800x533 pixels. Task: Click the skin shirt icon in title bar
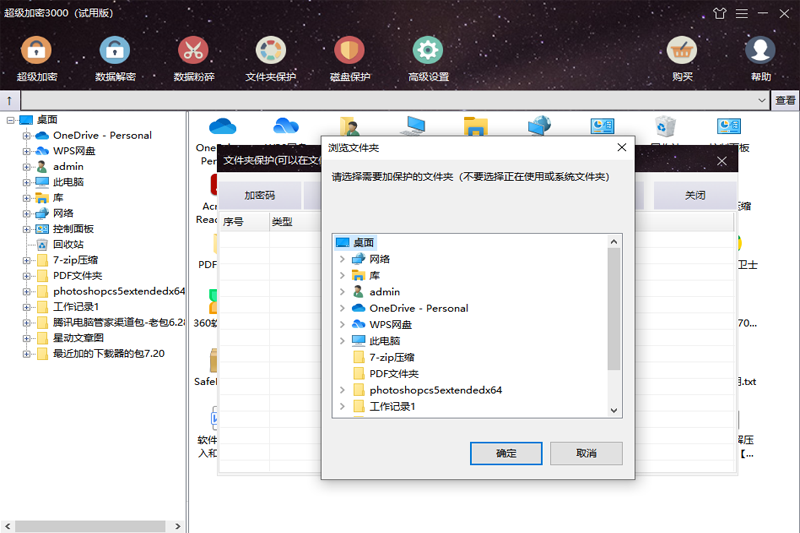coord(719,13)
